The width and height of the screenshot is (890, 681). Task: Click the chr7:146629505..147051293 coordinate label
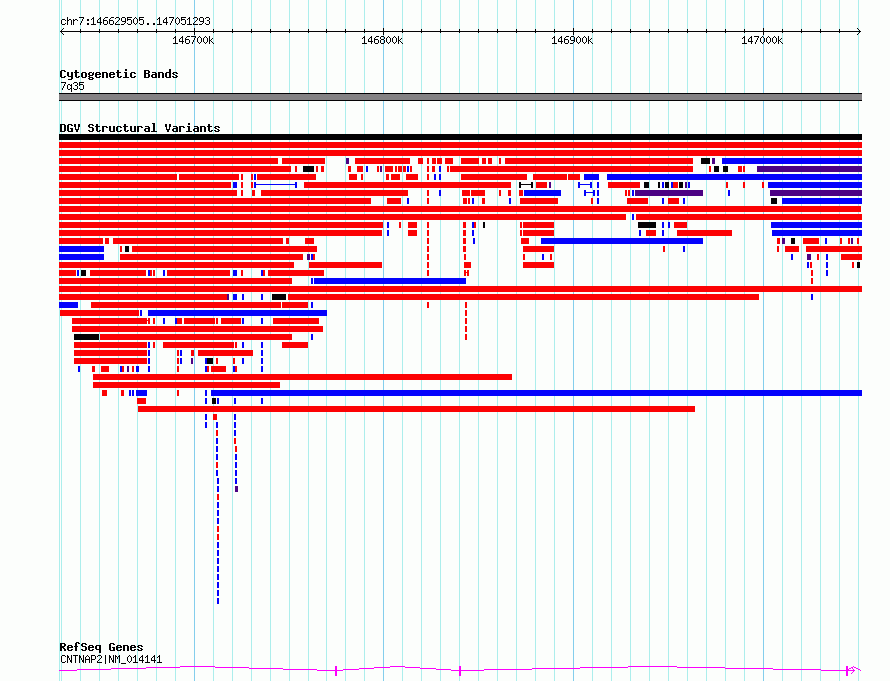[x=135, y=21]
